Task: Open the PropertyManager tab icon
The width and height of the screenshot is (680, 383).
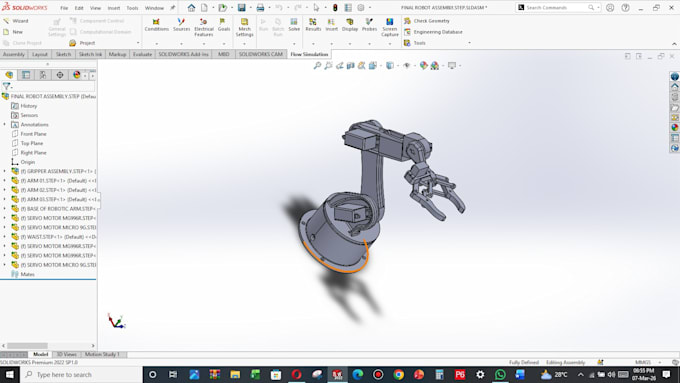Action: (26, 75)
